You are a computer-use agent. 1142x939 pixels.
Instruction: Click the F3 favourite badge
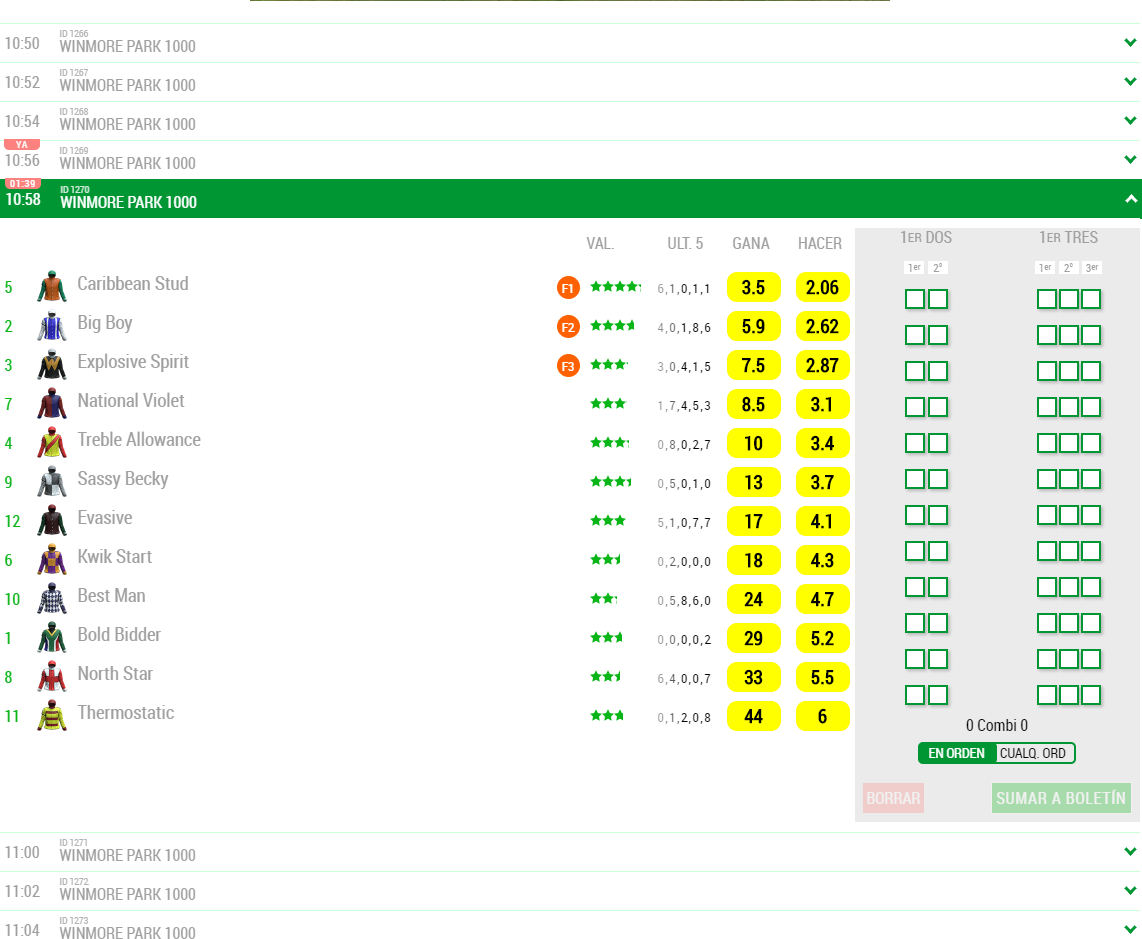568,366
